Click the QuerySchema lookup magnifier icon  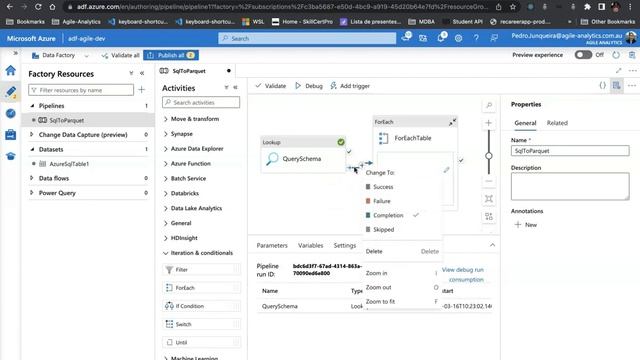272,158
